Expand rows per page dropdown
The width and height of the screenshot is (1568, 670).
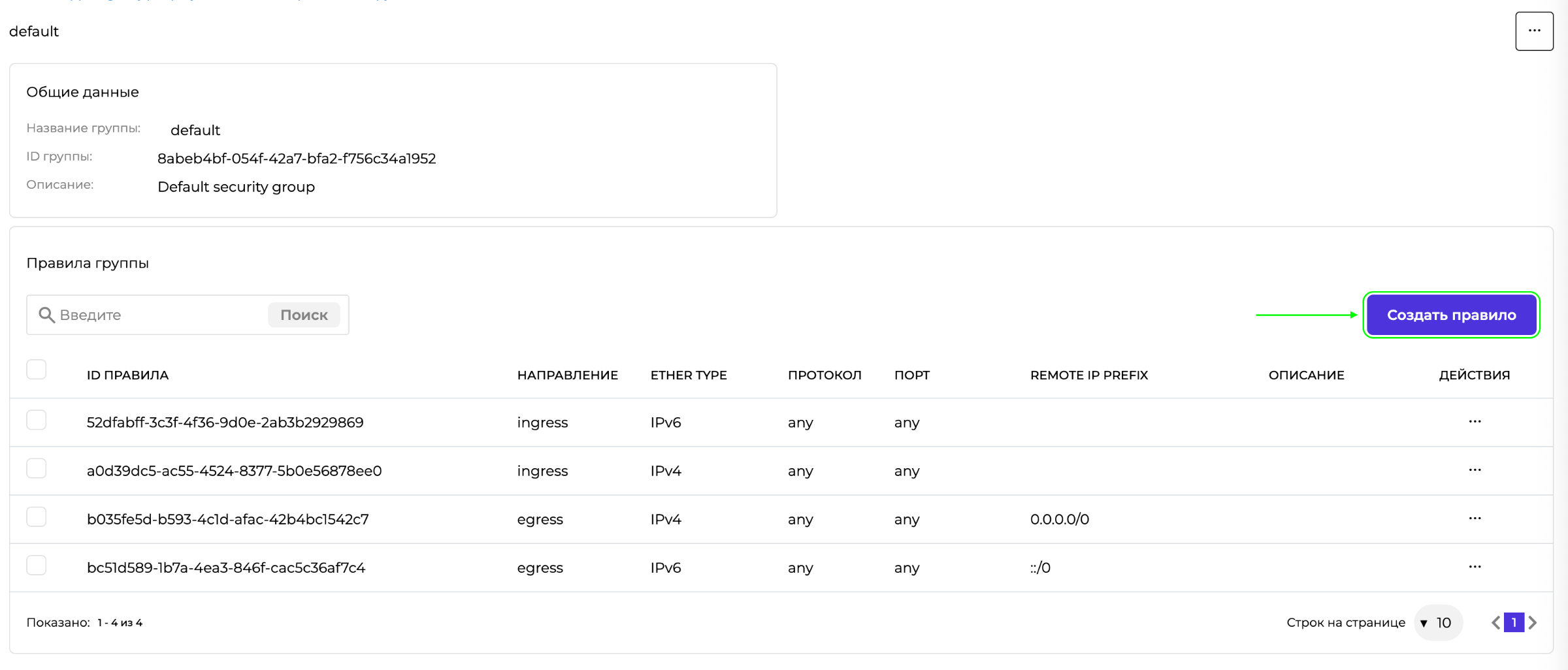1437,622
